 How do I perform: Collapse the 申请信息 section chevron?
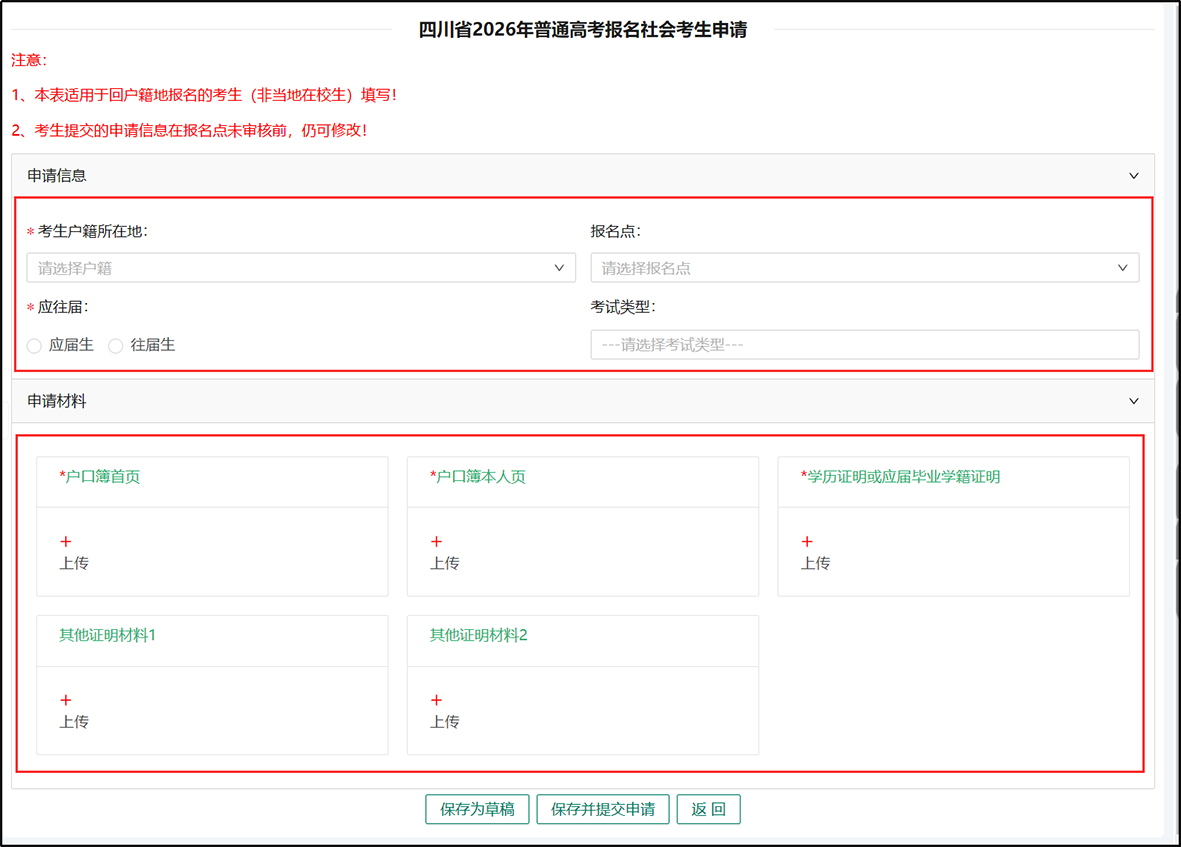(x=1133, y=176)
